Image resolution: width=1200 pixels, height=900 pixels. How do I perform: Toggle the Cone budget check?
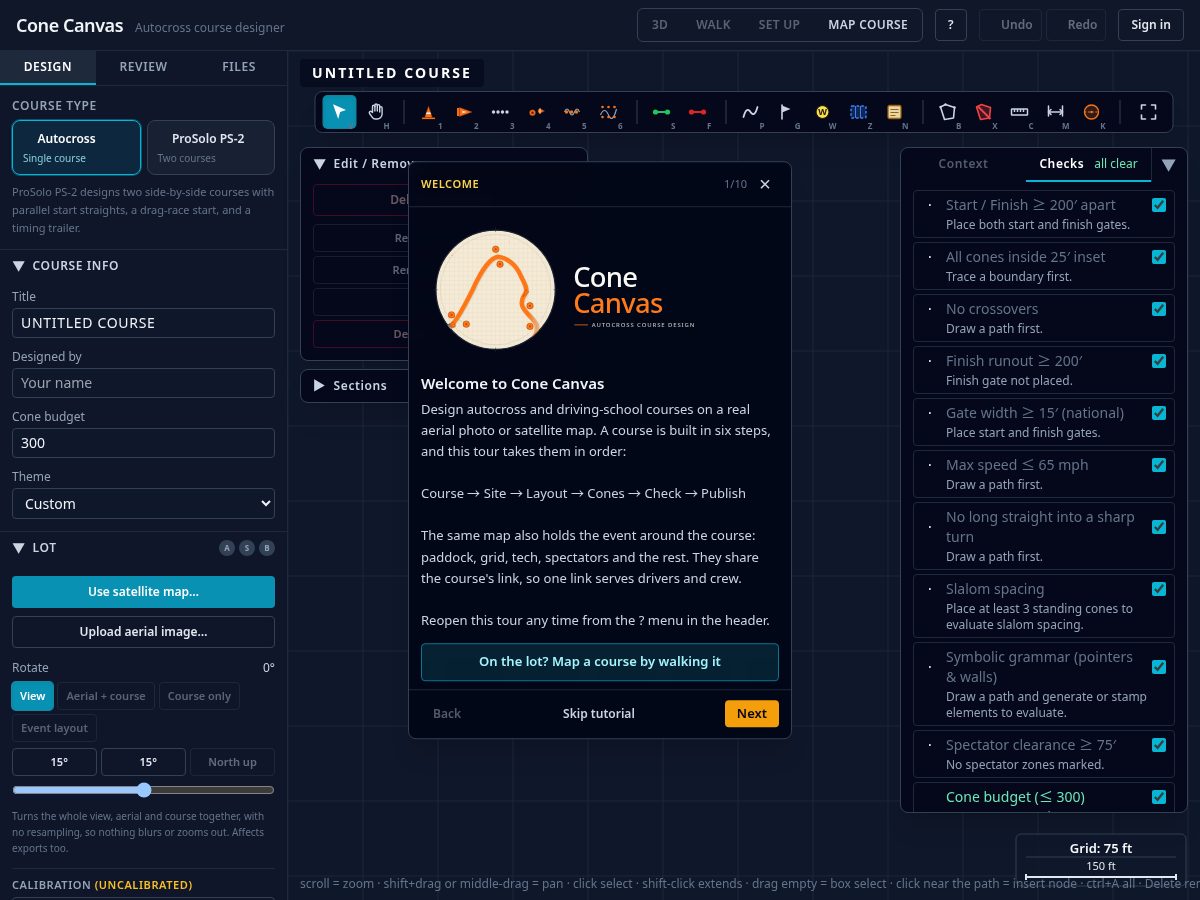(x=1159, y=797)
